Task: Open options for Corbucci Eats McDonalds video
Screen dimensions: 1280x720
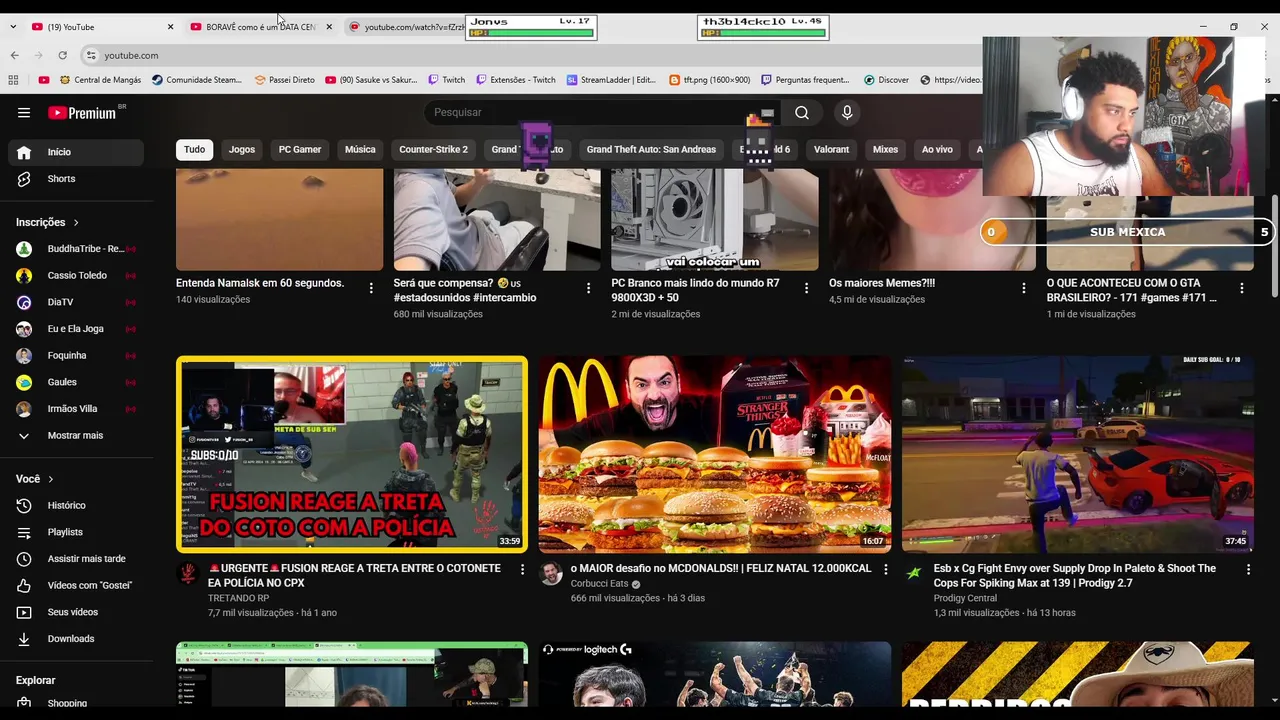Action: [x=885, y=569]
